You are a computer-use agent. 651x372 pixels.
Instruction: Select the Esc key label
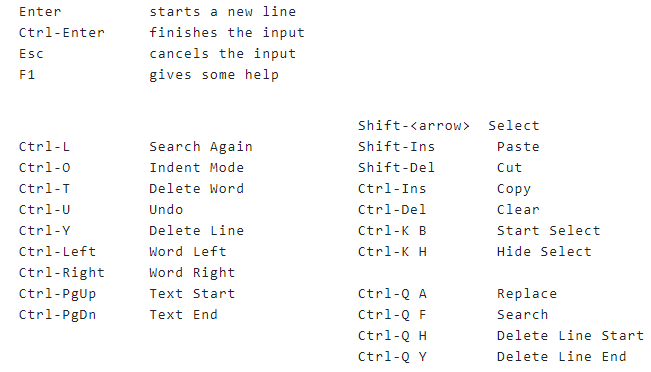coord(31,54)
